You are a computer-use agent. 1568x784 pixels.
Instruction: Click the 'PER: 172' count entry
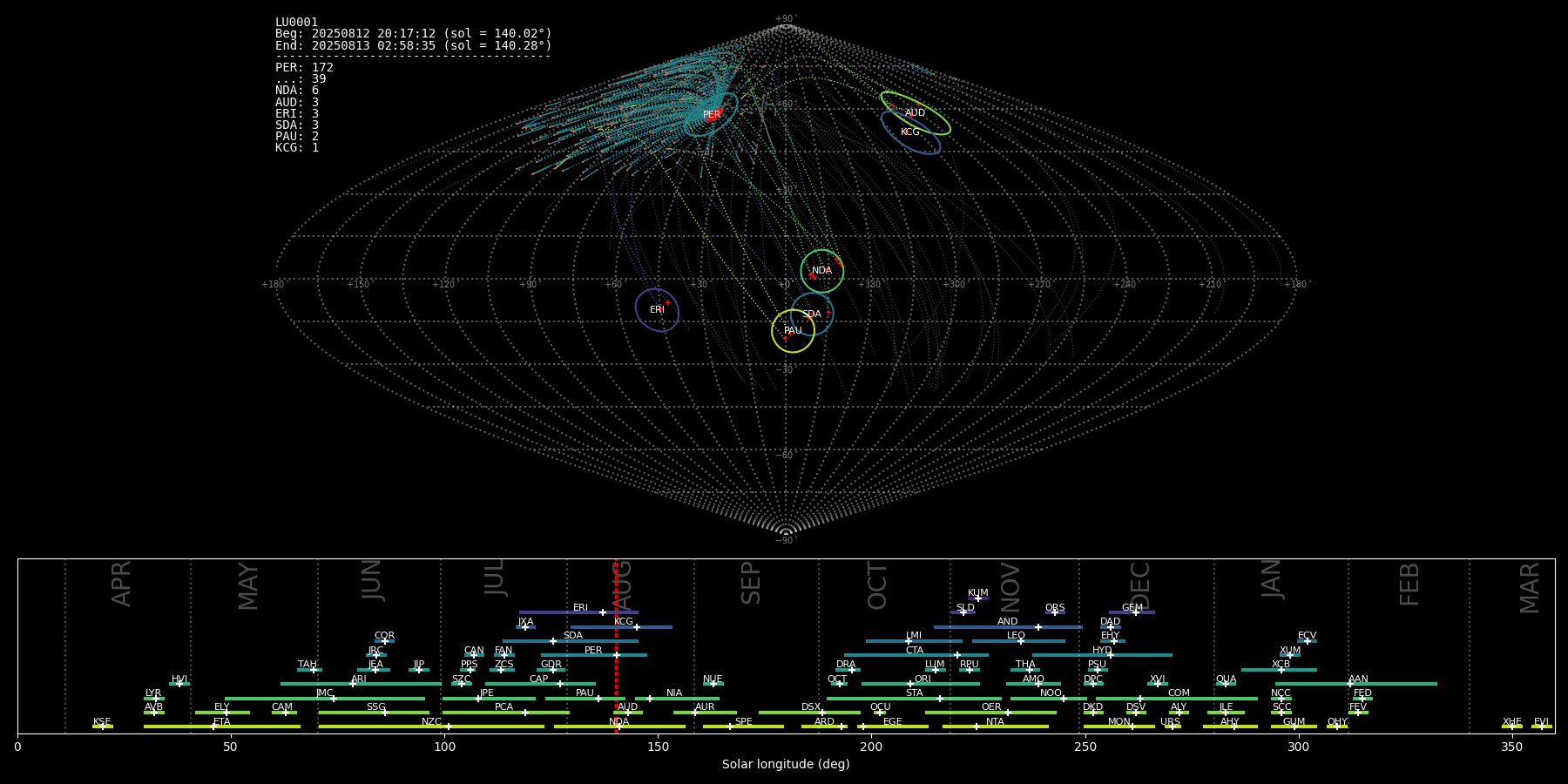coord(304,67)
